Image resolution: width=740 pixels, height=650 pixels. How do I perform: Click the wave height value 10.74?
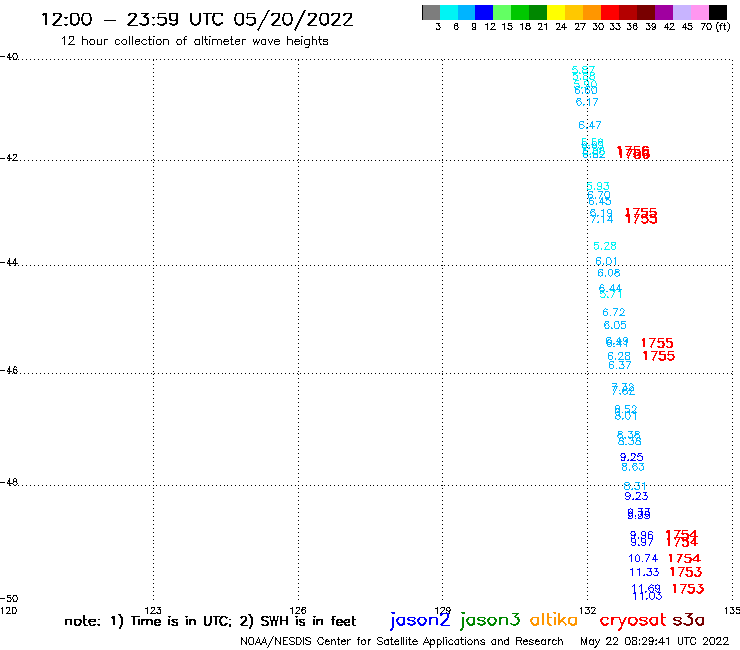643,558
